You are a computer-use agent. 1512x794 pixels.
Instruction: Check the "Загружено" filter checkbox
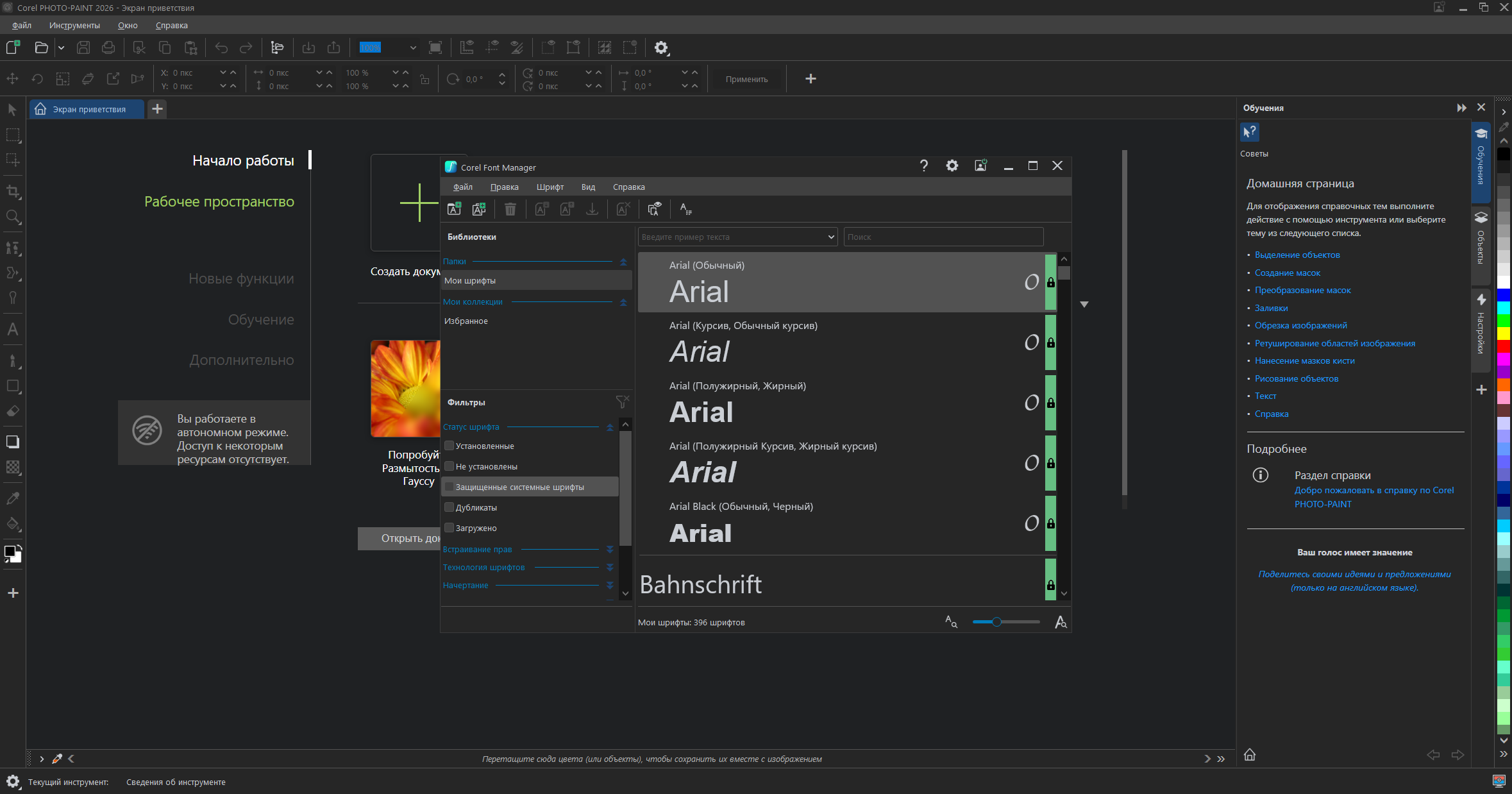449,528
